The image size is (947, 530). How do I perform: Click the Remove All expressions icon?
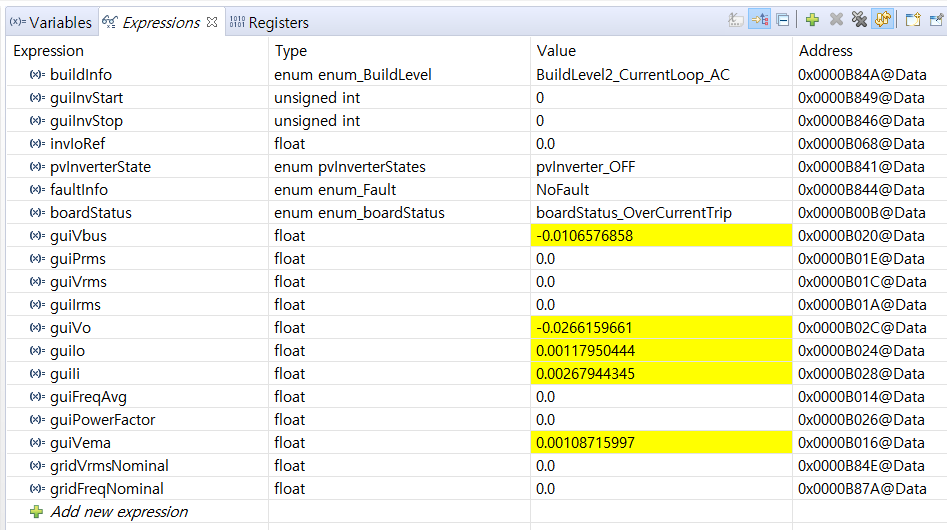point(858,20)
